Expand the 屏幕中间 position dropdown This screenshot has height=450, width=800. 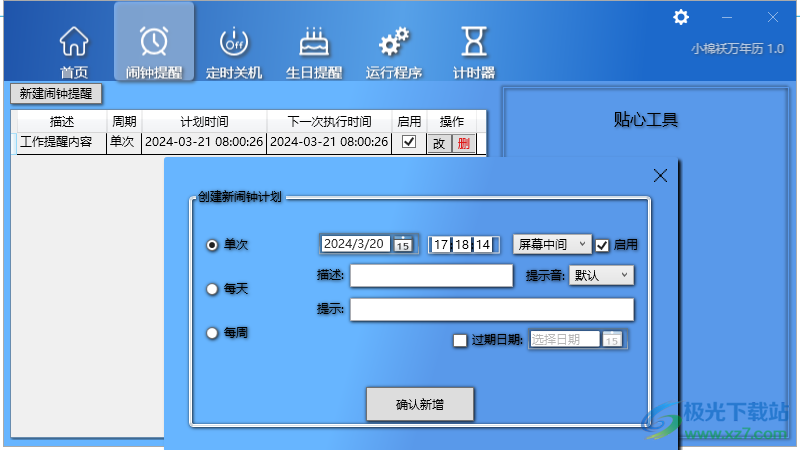pyautogui.click(x=552, y=244)
